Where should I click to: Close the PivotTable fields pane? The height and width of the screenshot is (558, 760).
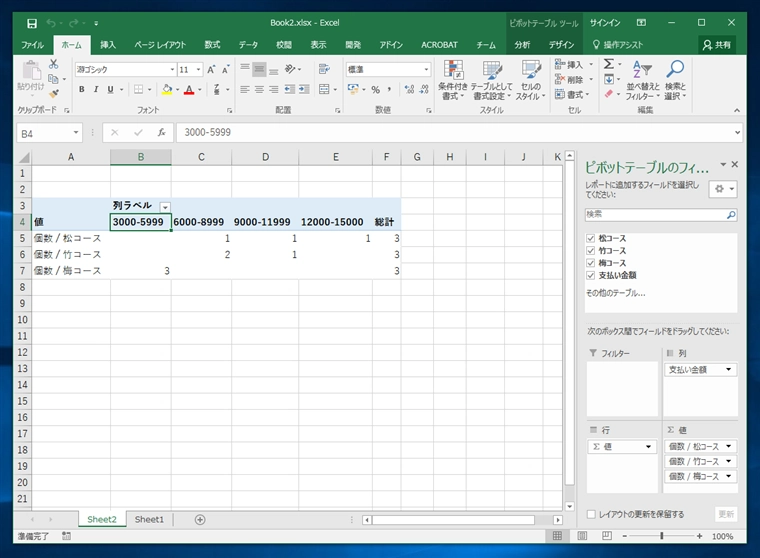tap(735, 164)
